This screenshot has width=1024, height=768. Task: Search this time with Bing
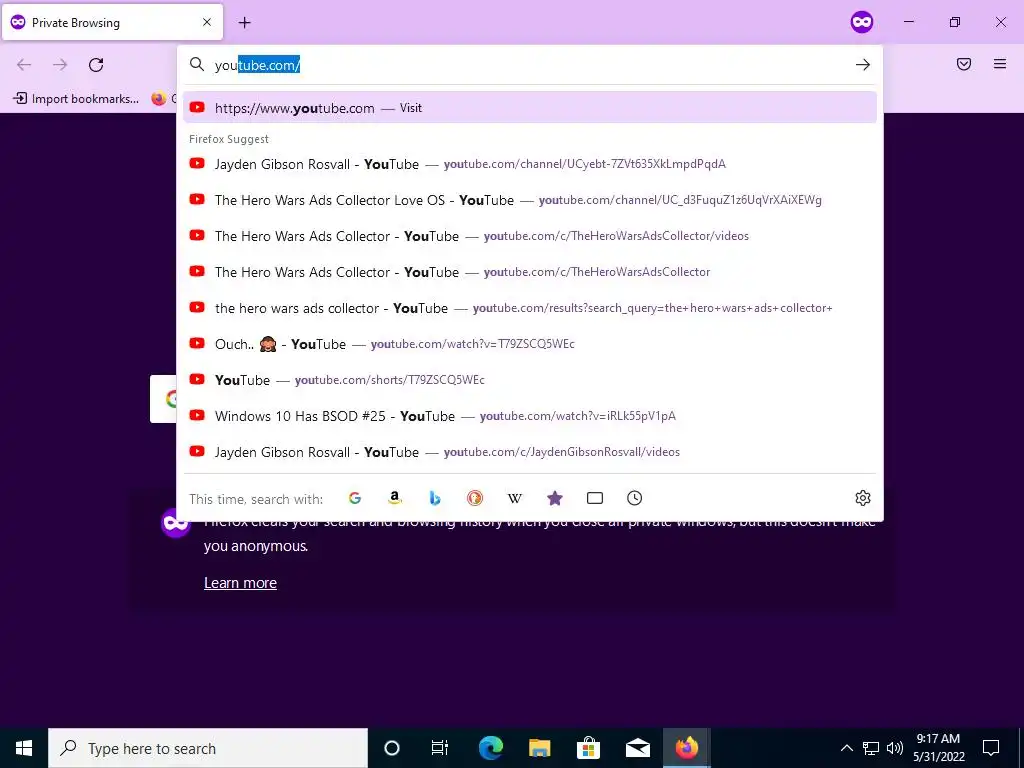click(435, 498)
